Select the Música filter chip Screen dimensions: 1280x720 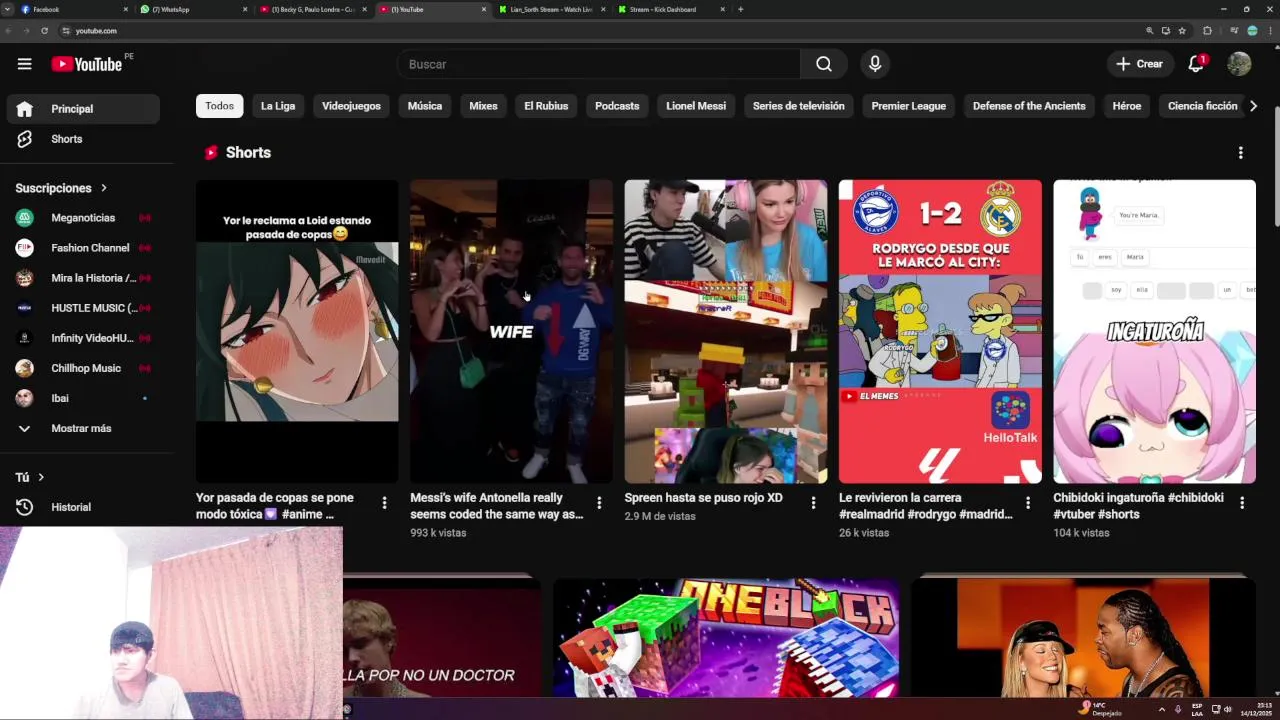425,106
